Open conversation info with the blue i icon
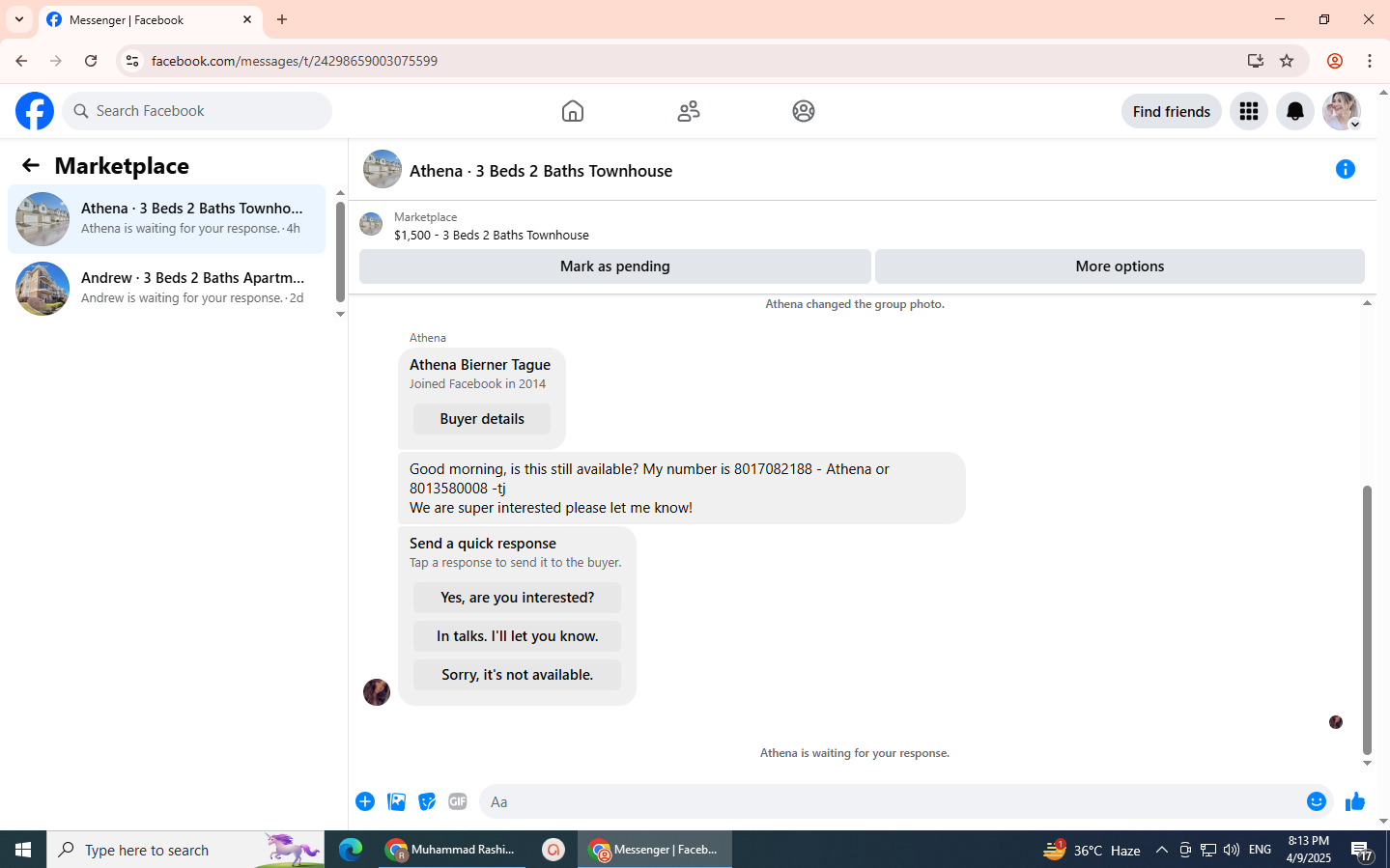 click(1346, 169)
